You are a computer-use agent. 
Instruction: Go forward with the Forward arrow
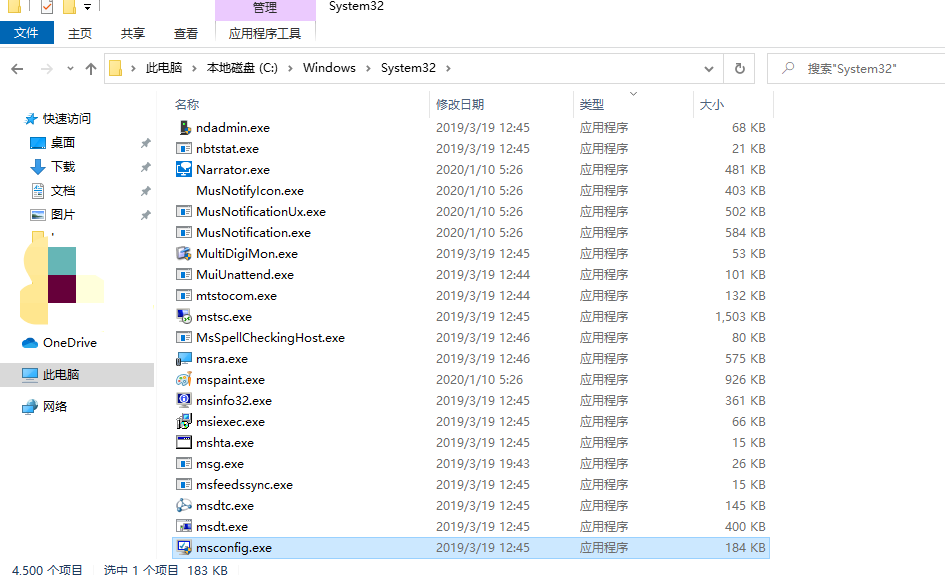[x=46, y=69]
